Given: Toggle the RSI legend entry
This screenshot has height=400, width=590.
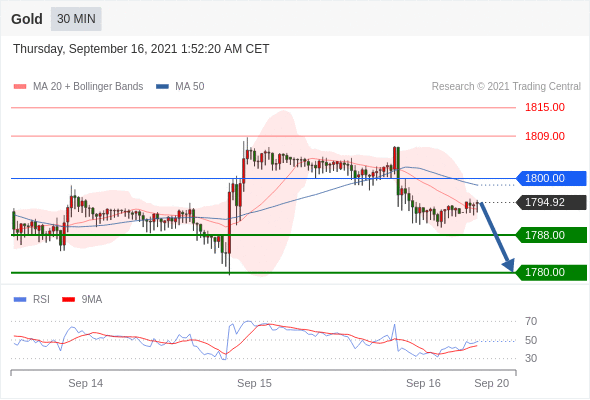Looking at the screenshot, I should click(x=32, y=300).
